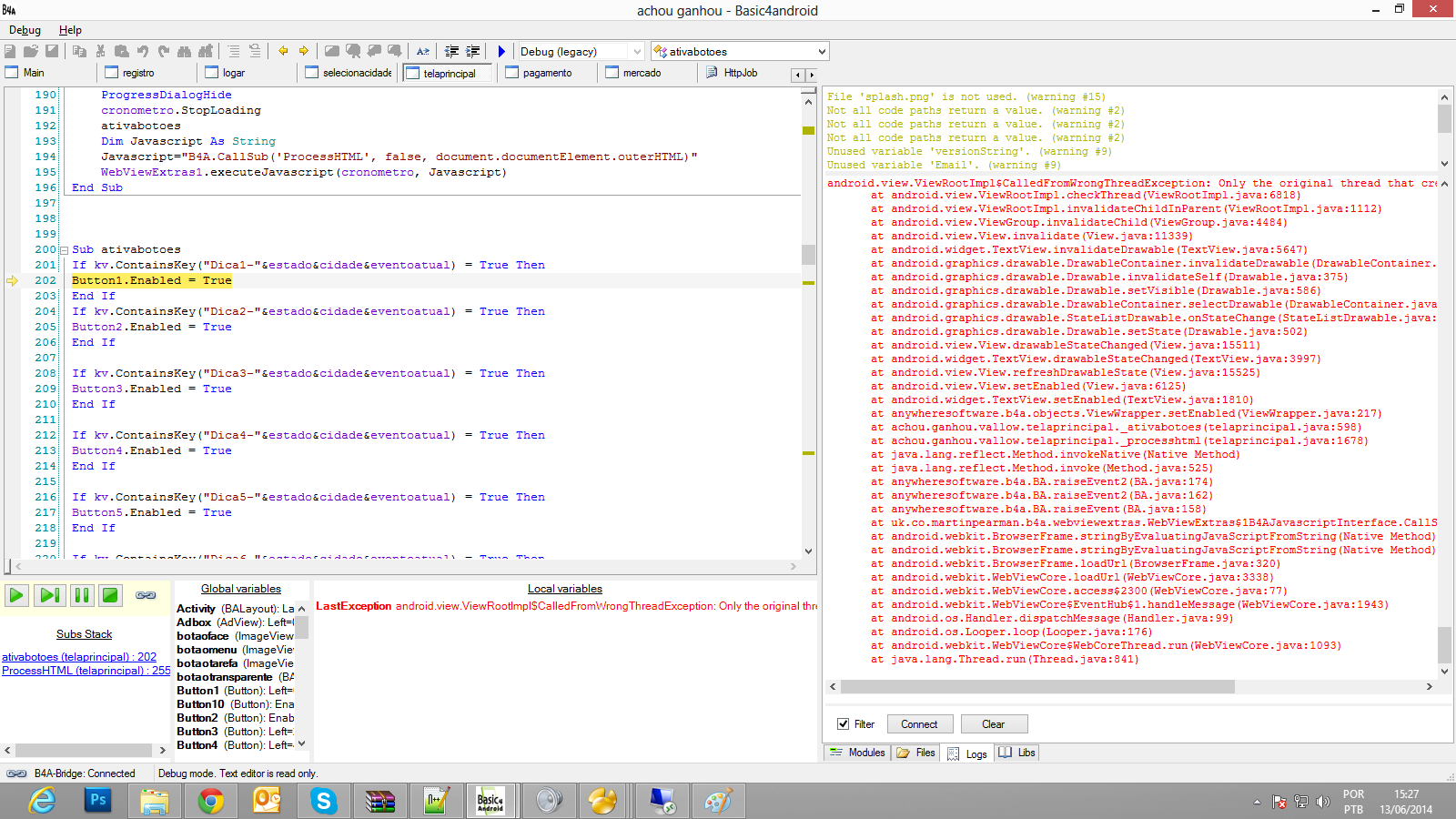Navigate forward with the right yellow arrow

(x=304, y=52)
